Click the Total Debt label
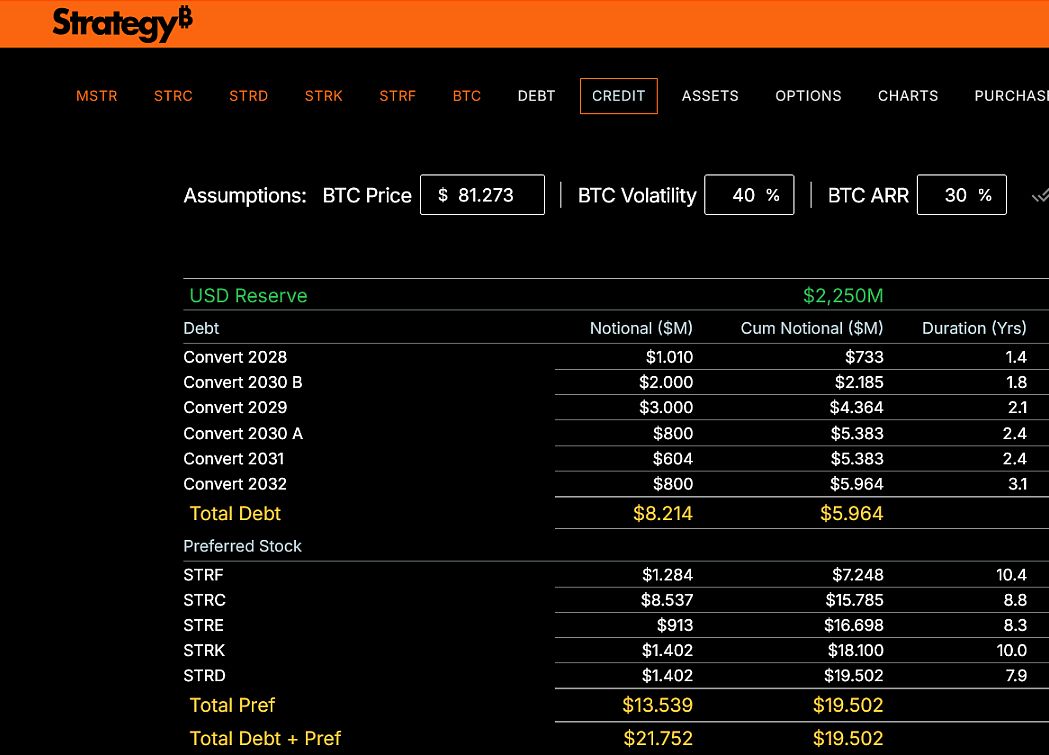Viewport: 1049px width, 755px height. tap(235, 514)
